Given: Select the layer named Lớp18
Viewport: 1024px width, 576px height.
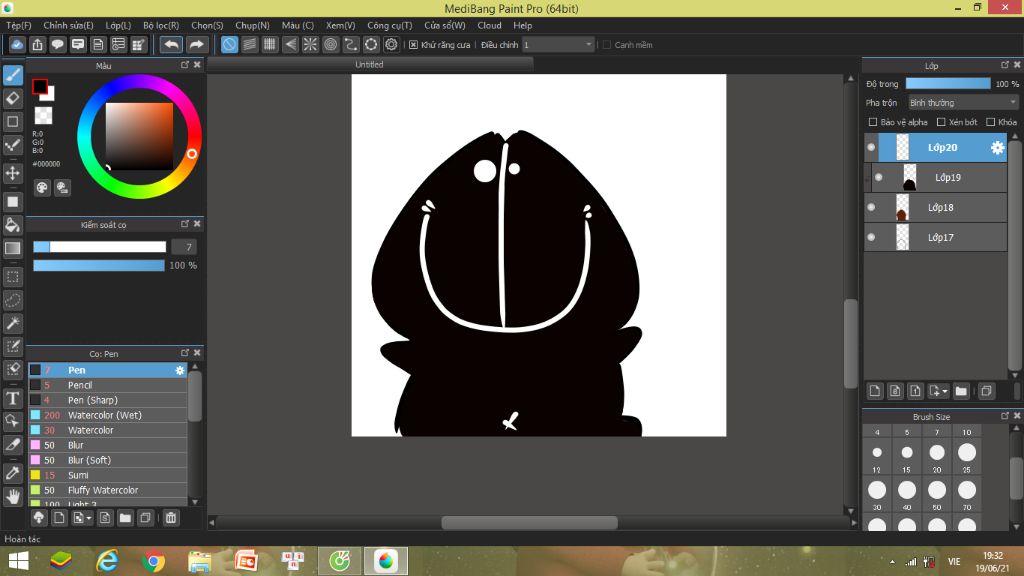Looking at the screenshot, I should 935,208.
